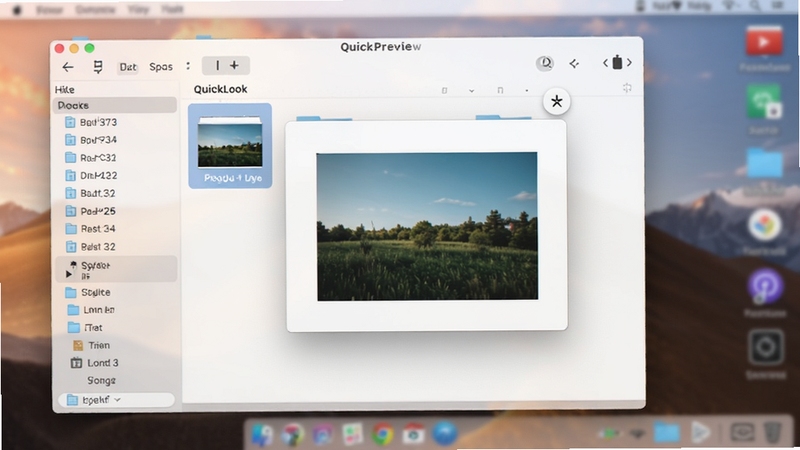Click the faint icon at content area's top-right

(627, 88)
